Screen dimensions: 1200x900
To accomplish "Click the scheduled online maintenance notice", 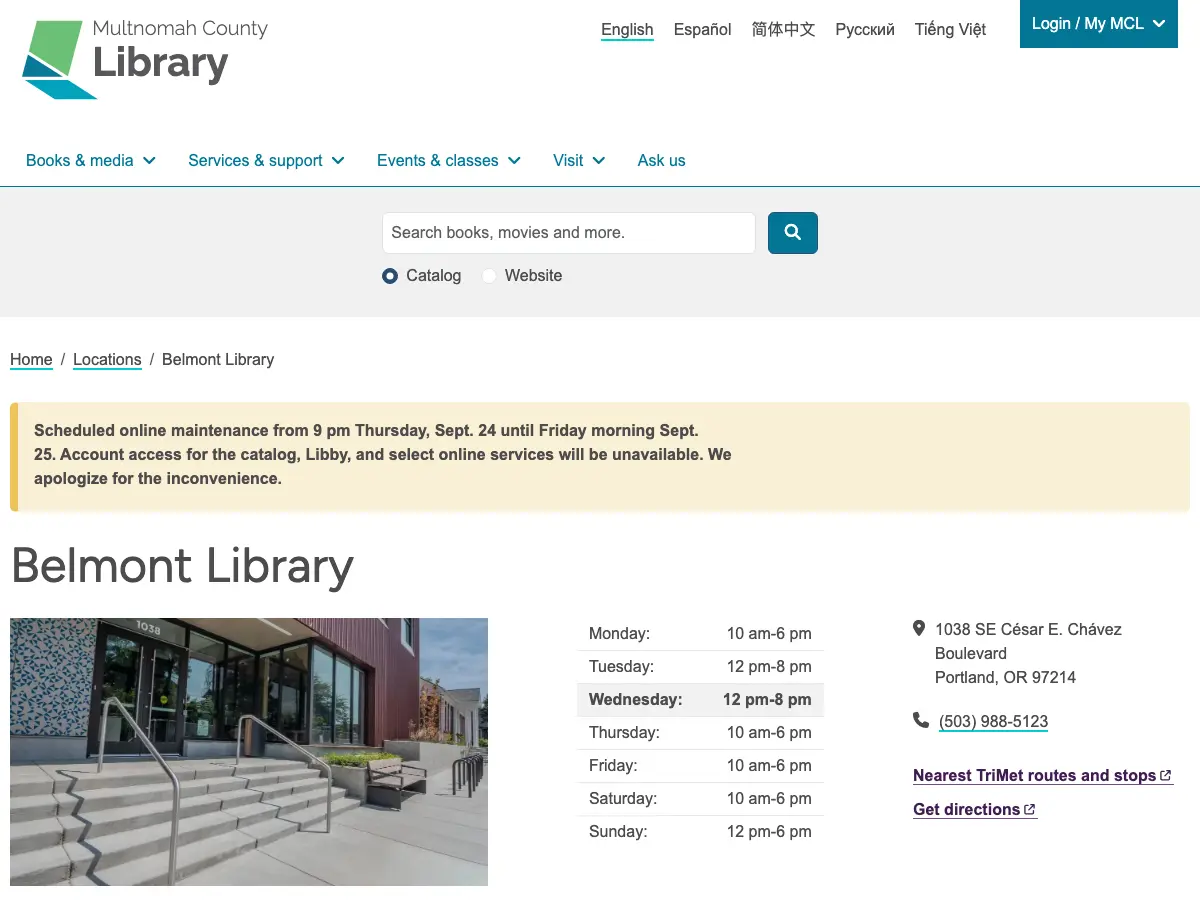I will (600, 455).
